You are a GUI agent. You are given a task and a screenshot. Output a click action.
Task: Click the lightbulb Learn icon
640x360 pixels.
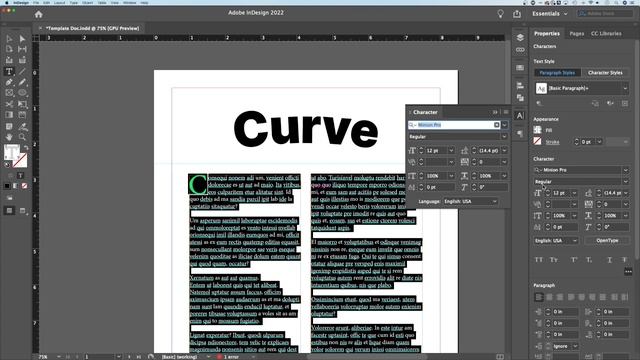[500, 13]
